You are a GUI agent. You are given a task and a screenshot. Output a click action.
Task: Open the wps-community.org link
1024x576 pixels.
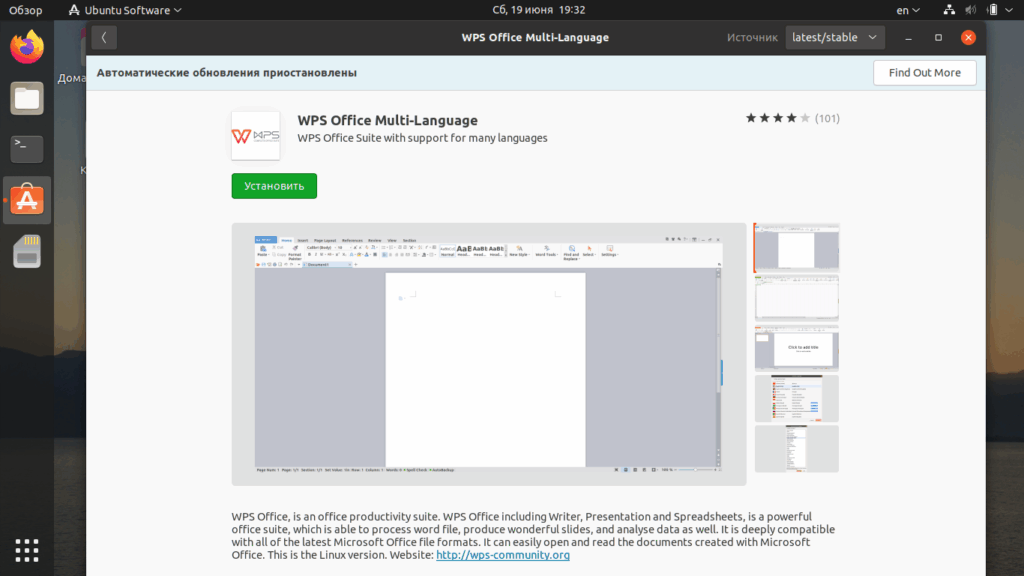(x=503, y=555)
